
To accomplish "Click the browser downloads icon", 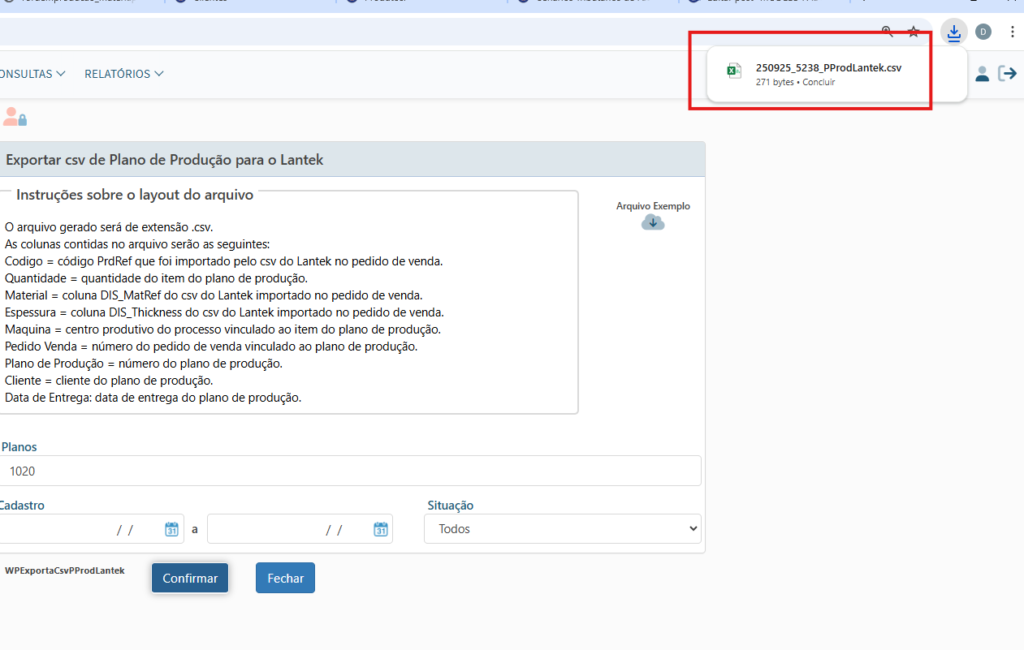I will [x=954, y=32].
